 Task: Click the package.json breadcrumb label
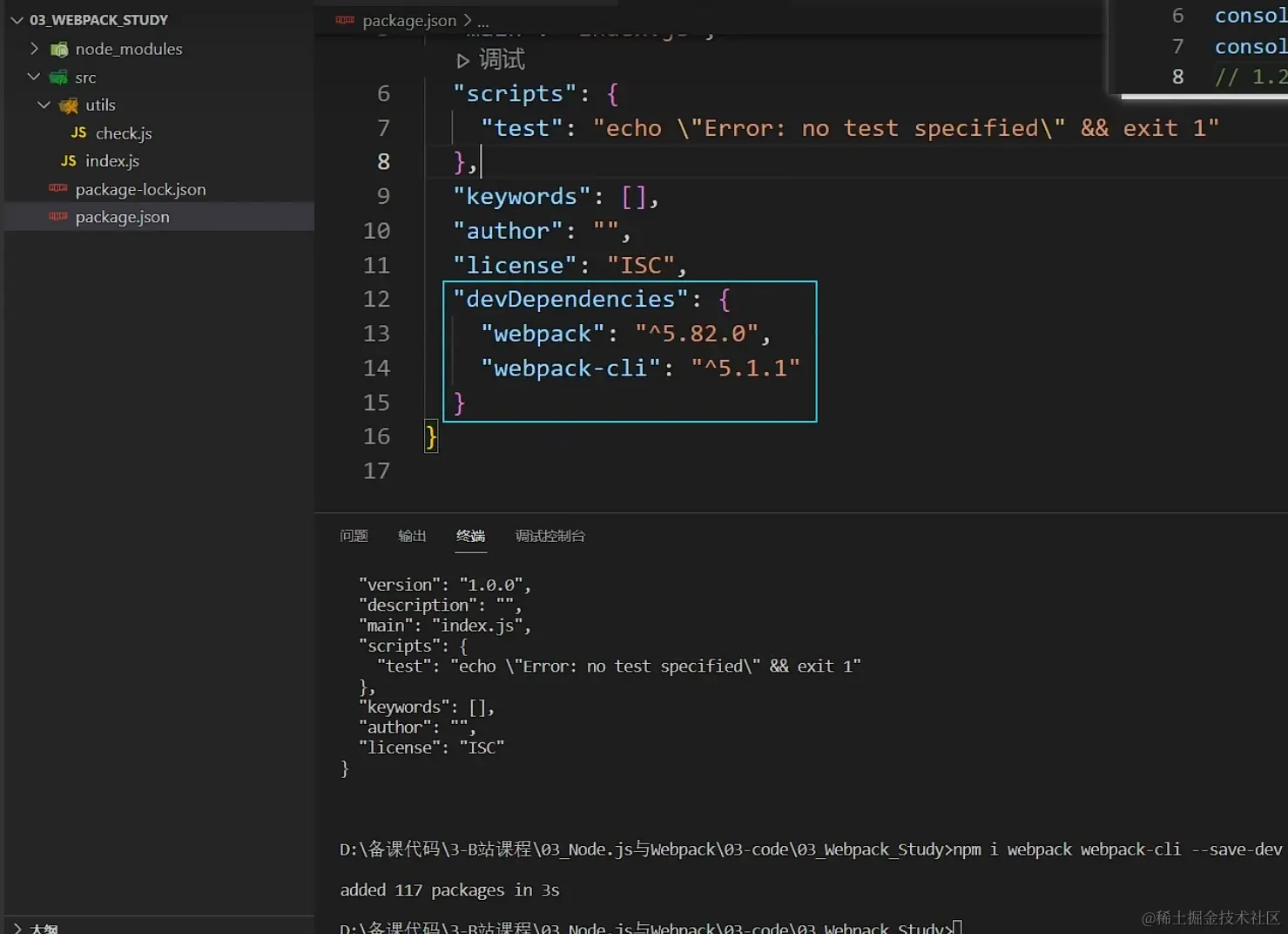(409, 20)
